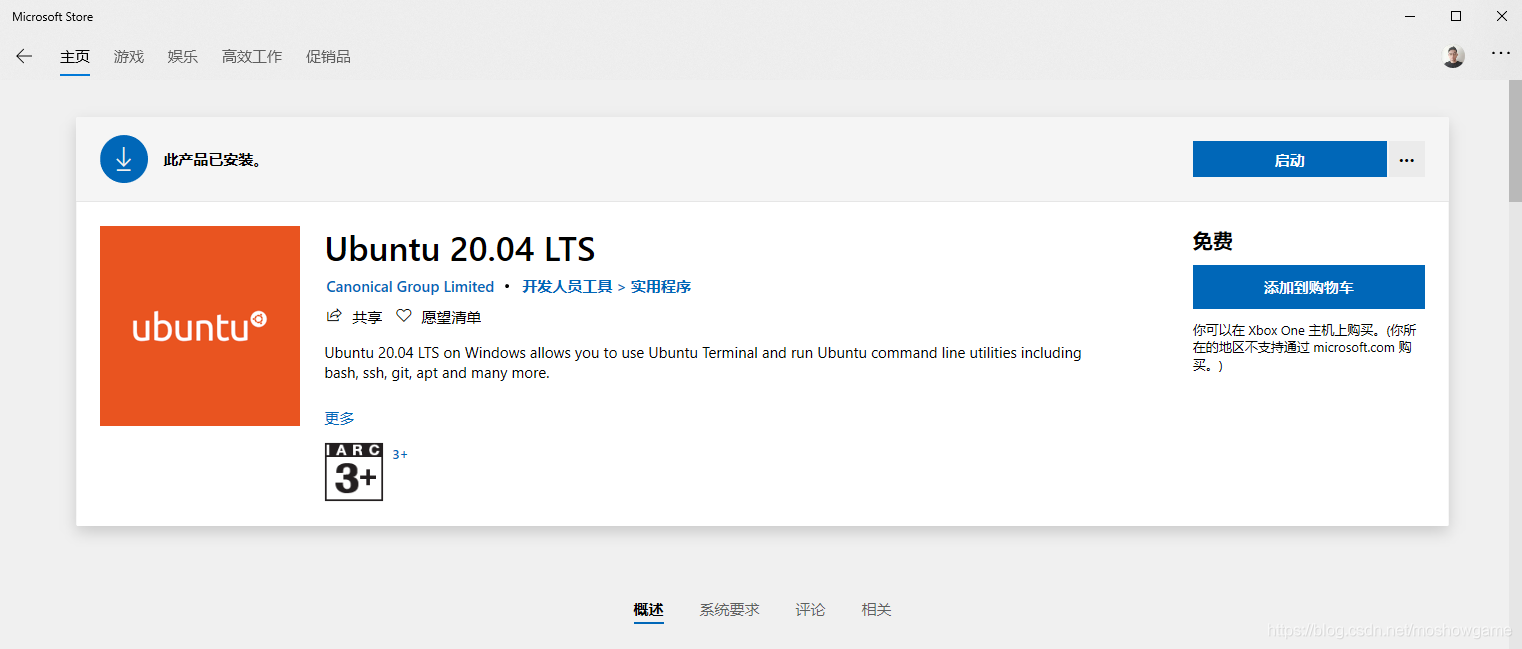1522x649 pixels.
Task: Go back with the back arrow
Action: pos(24,56)
